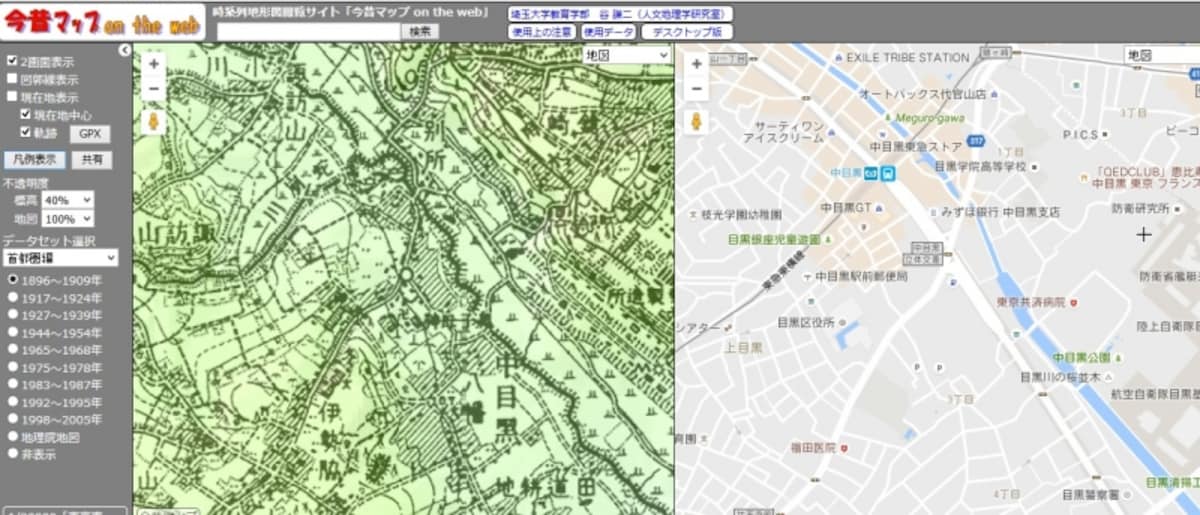Click the 検索 search button
This screenshot has width=1200, height=515.
pos(420,31)
